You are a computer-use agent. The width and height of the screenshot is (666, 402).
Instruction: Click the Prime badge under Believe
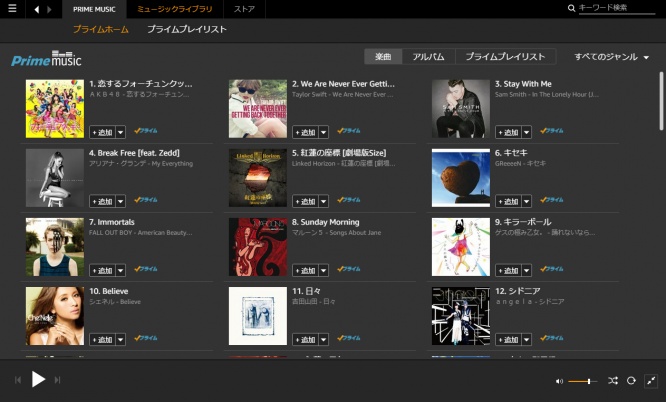146,338
